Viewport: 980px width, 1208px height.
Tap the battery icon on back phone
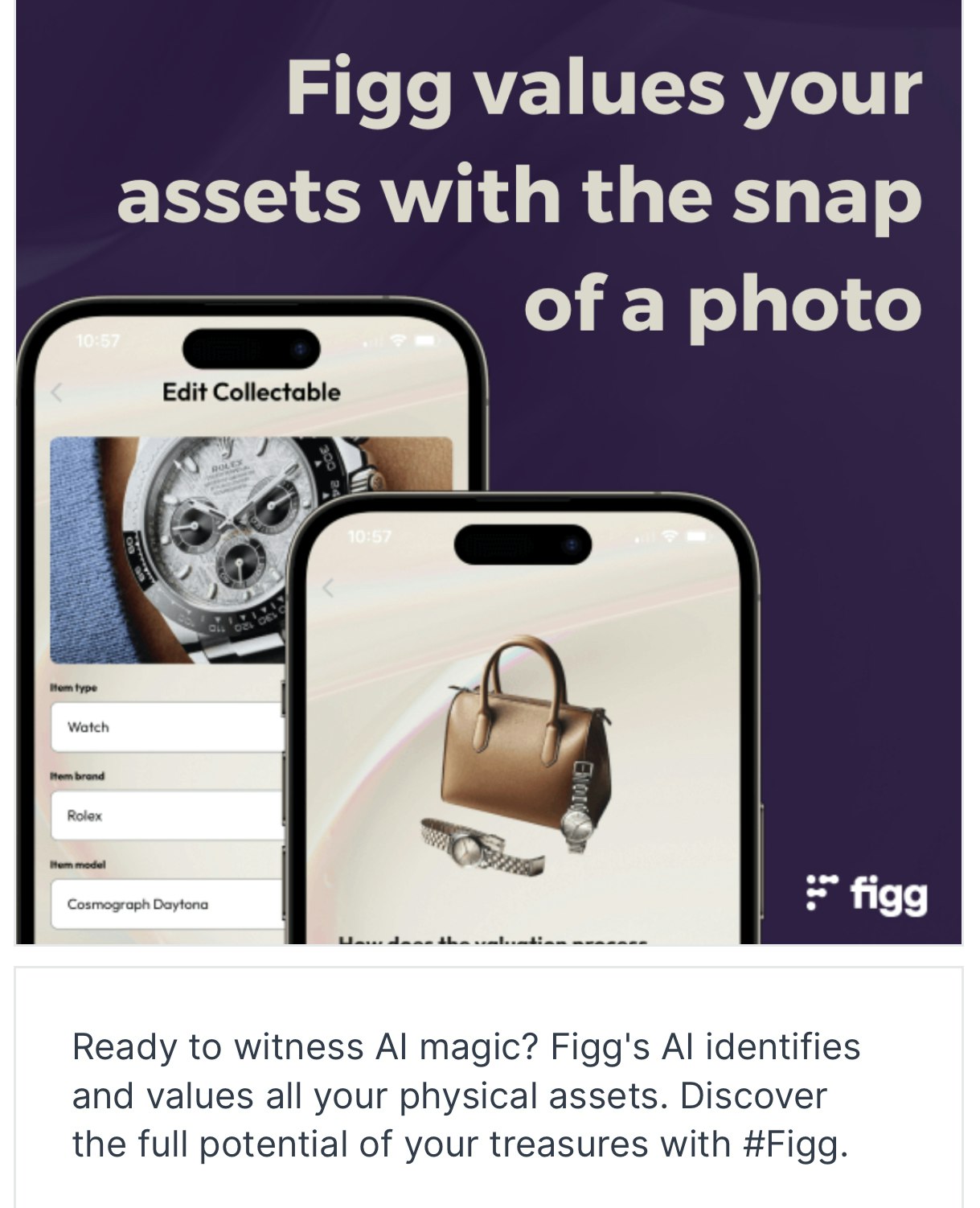(425, 341)
